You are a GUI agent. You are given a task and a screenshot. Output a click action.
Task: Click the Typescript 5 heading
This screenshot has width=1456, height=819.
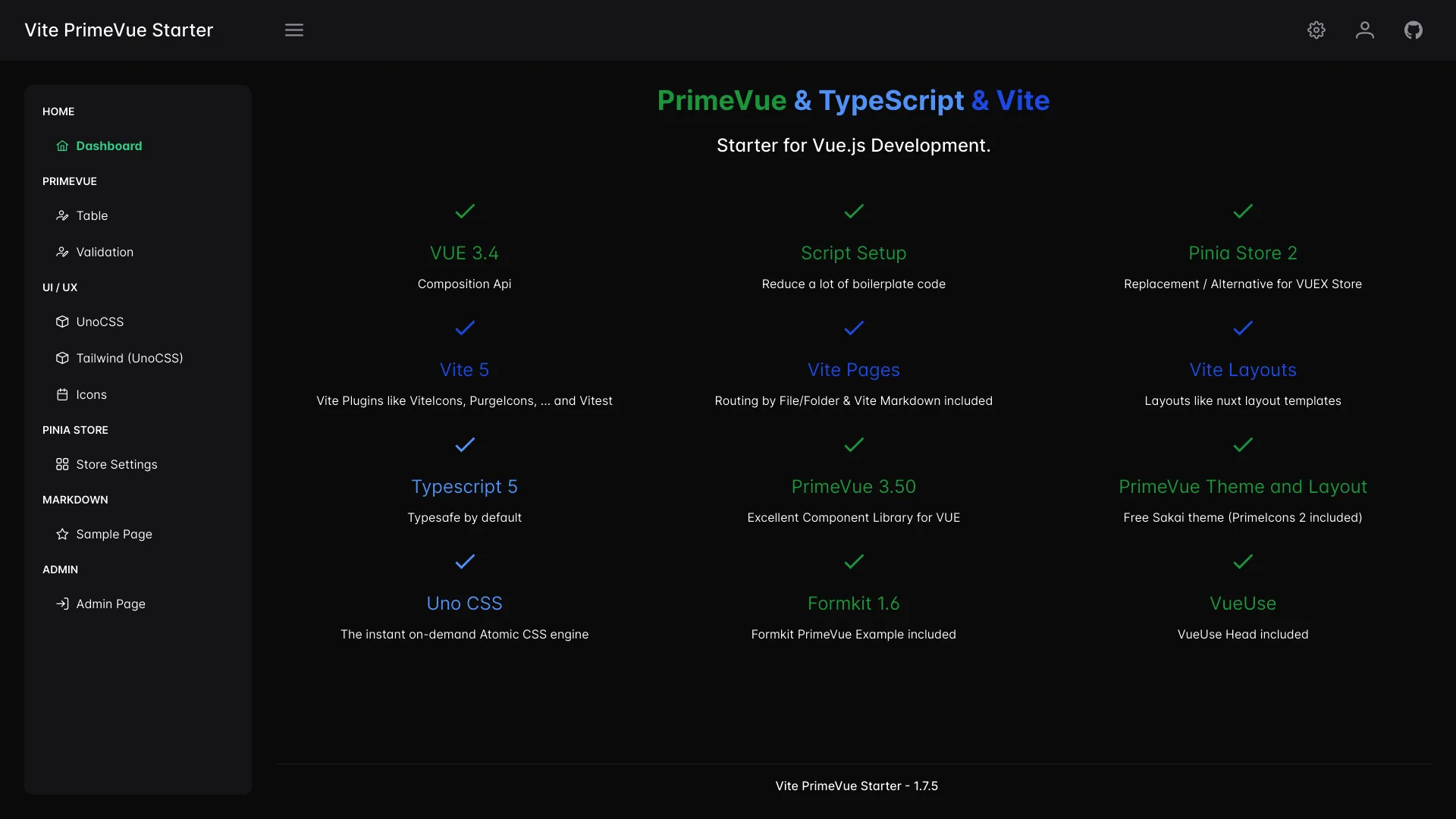tap(465, 487)
